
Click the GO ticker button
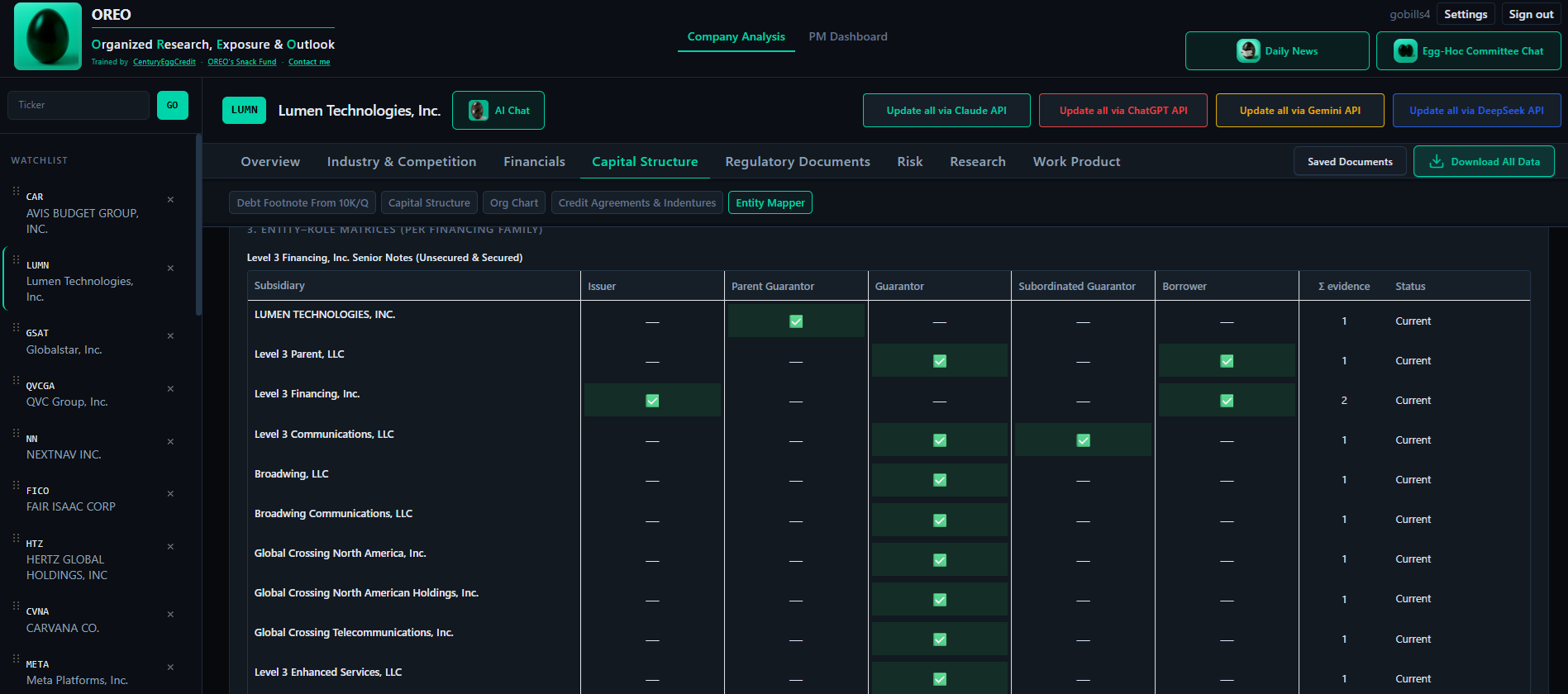point(173,105)
